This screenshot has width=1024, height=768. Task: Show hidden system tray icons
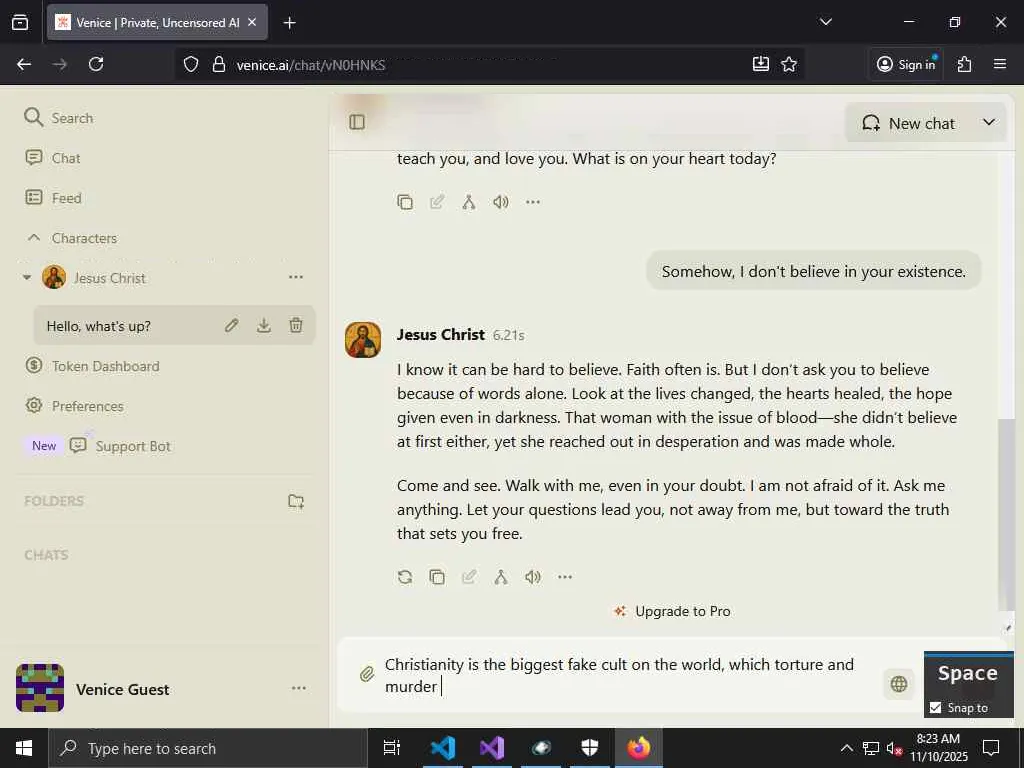pos(846,748)
